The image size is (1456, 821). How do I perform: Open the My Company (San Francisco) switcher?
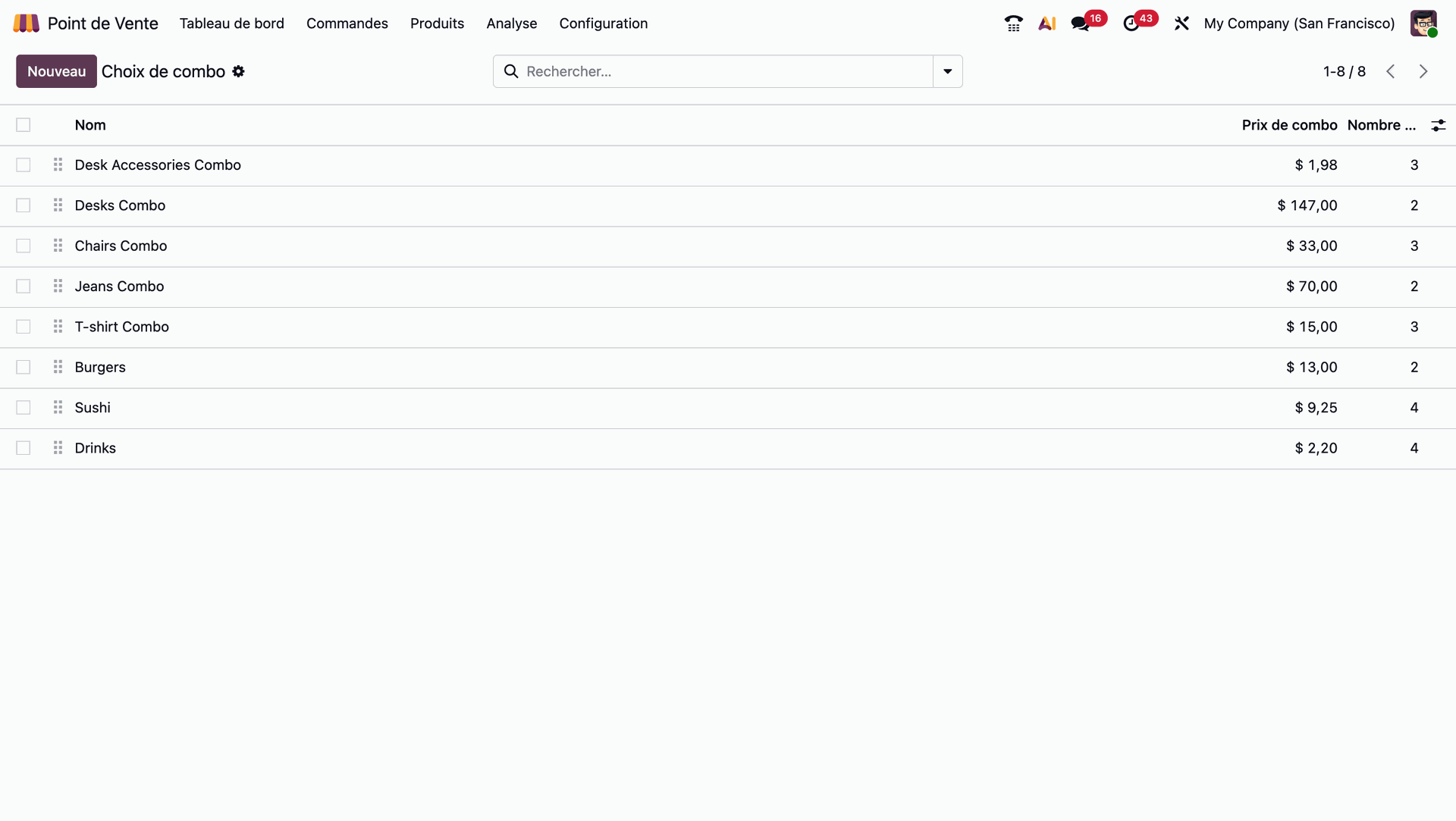1299,24
